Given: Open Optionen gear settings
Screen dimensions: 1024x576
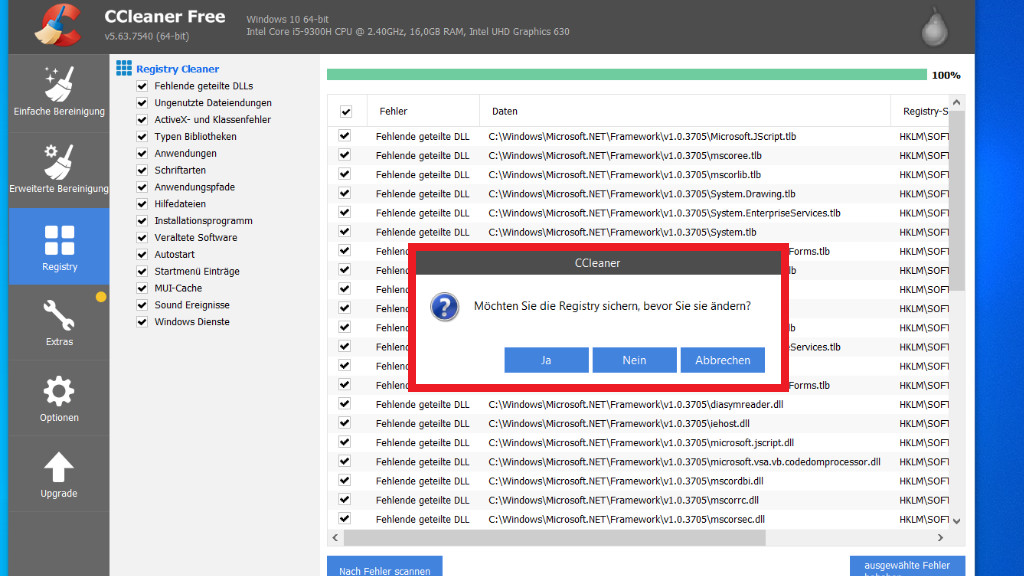Looking at the screenshot, I should click(59, 397).
